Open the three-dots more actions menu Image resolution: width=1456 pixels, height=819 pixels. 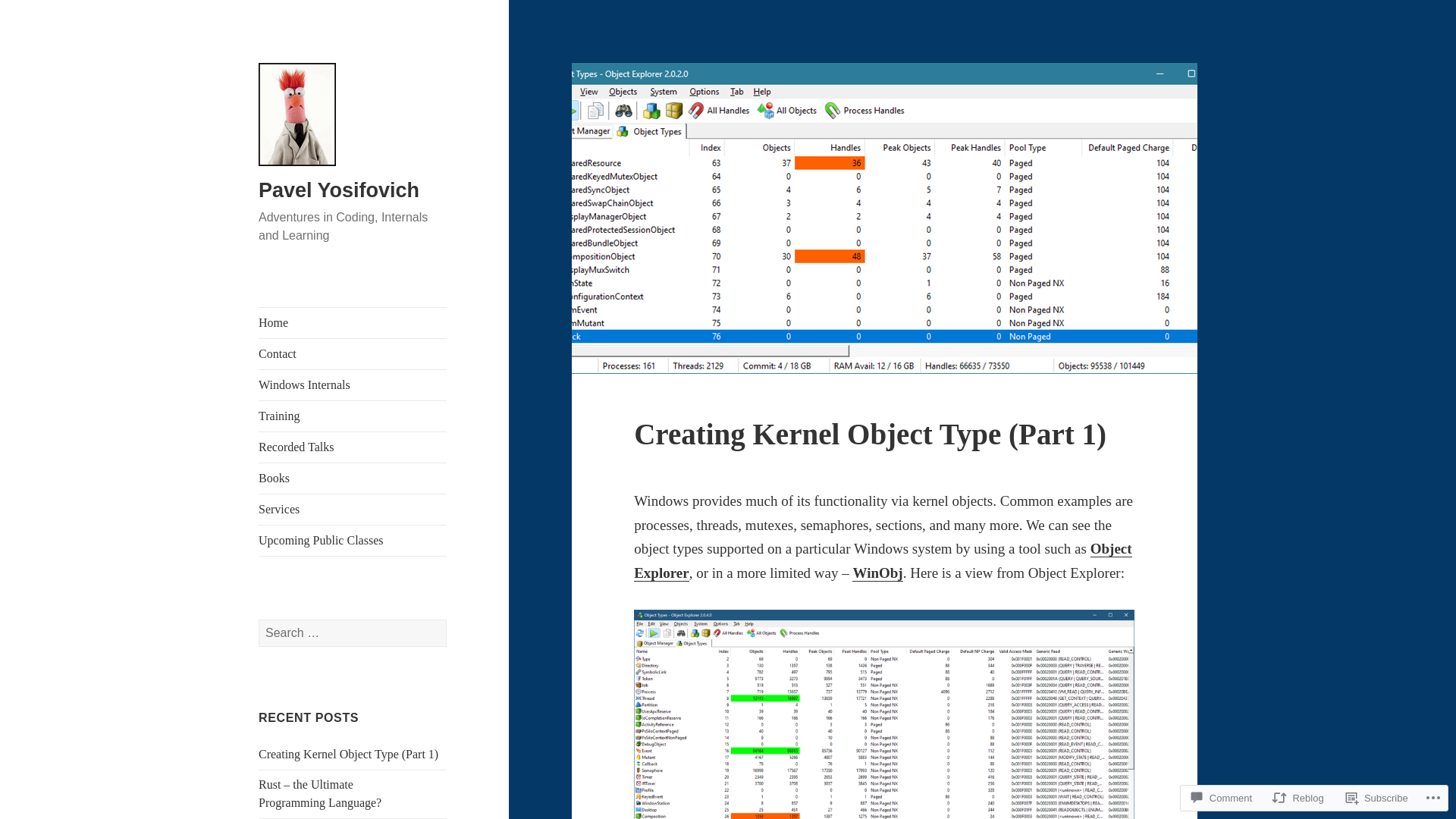tap(1432, 798)
